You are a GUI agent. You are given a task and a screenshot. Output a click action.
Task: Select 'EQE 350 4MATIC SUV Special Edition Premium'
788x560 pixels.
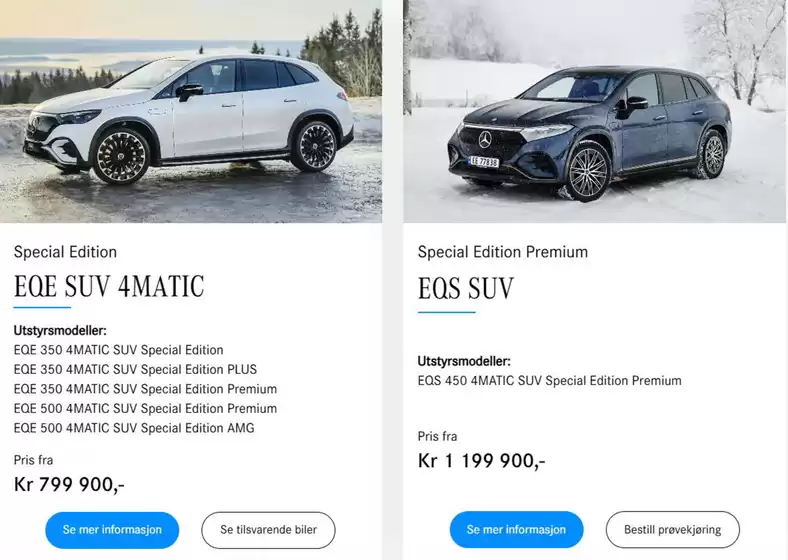(x=145, y=389)
